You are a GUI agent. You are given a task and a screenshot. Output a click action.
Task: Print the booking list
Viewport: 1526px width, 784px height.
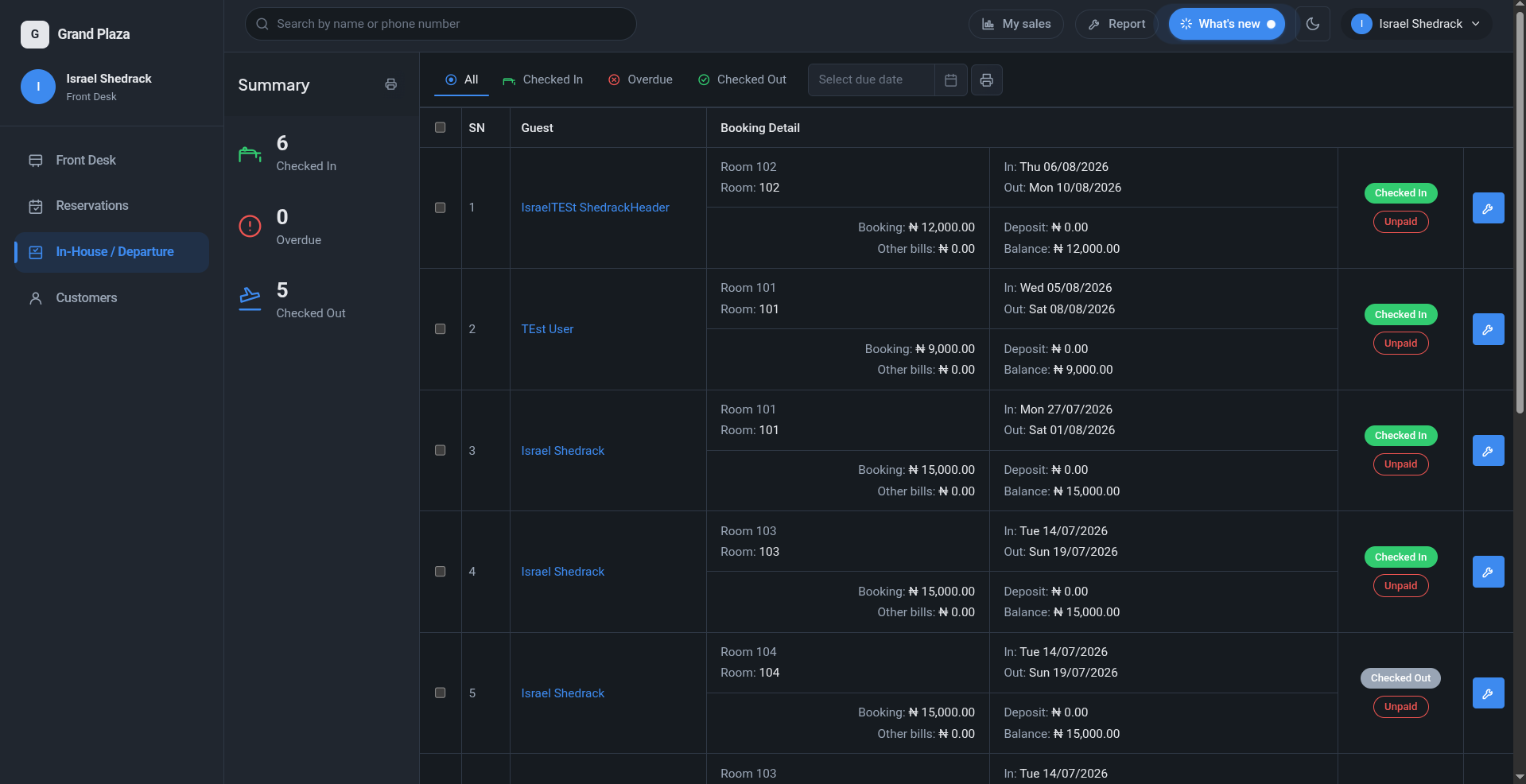tap(986, 80)
